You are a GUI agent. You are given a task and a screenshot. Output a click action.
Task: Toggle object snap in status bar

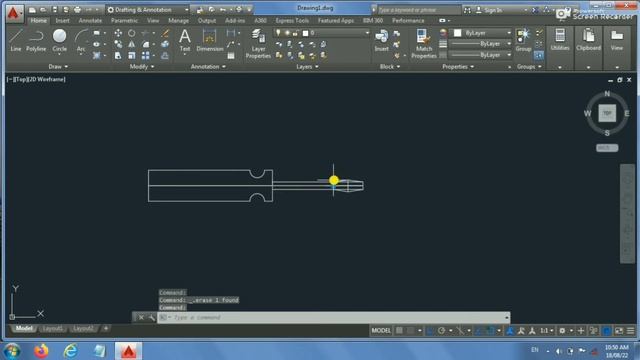click(490, 331)
